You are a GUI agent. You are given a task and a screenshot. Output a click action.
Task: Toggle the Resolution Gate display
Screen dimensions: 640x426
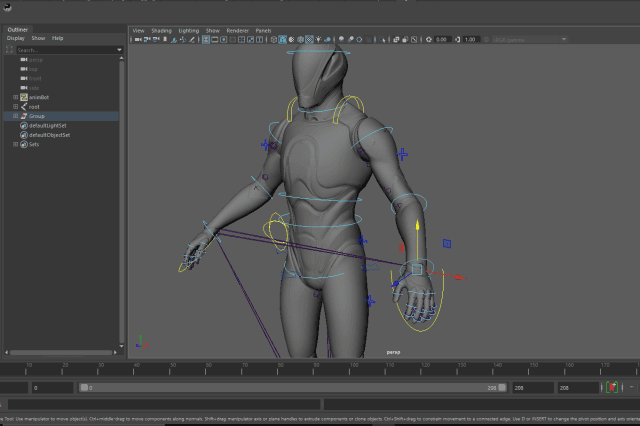click(x=223, y=40)
